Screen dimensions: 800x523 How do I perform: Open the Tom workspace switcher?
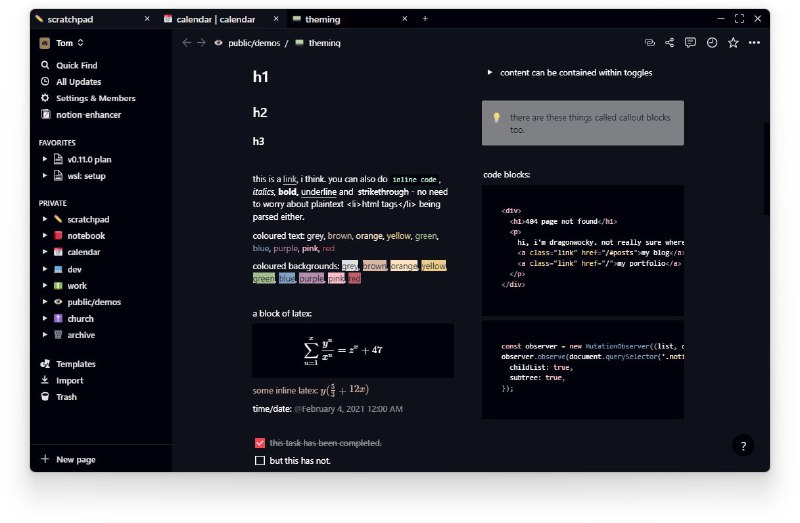click(x=62, y=43)
